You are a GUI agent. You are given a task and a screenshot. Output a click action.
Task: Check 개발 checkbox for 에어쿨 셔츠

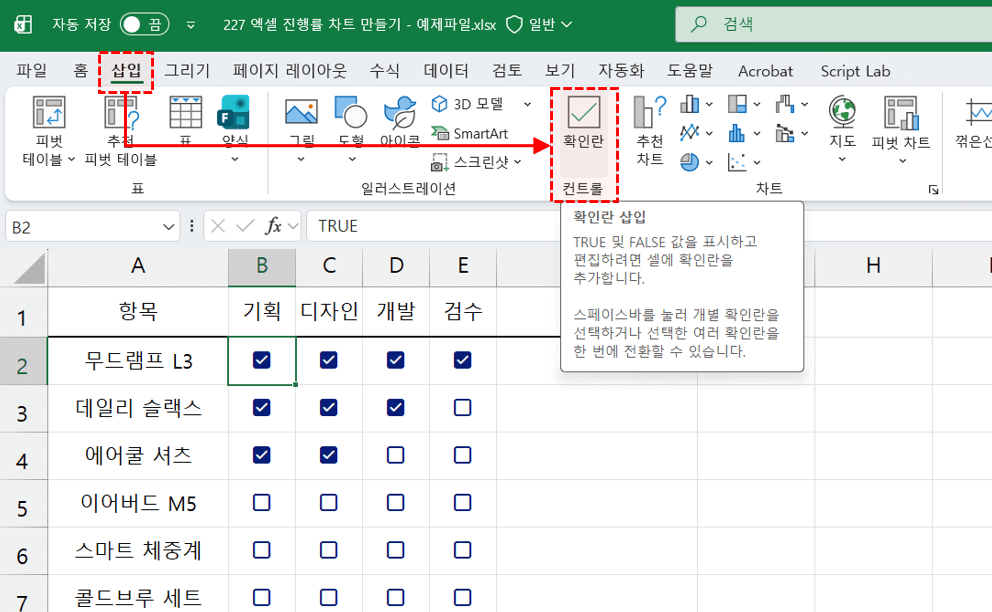(x=395, y=455)
